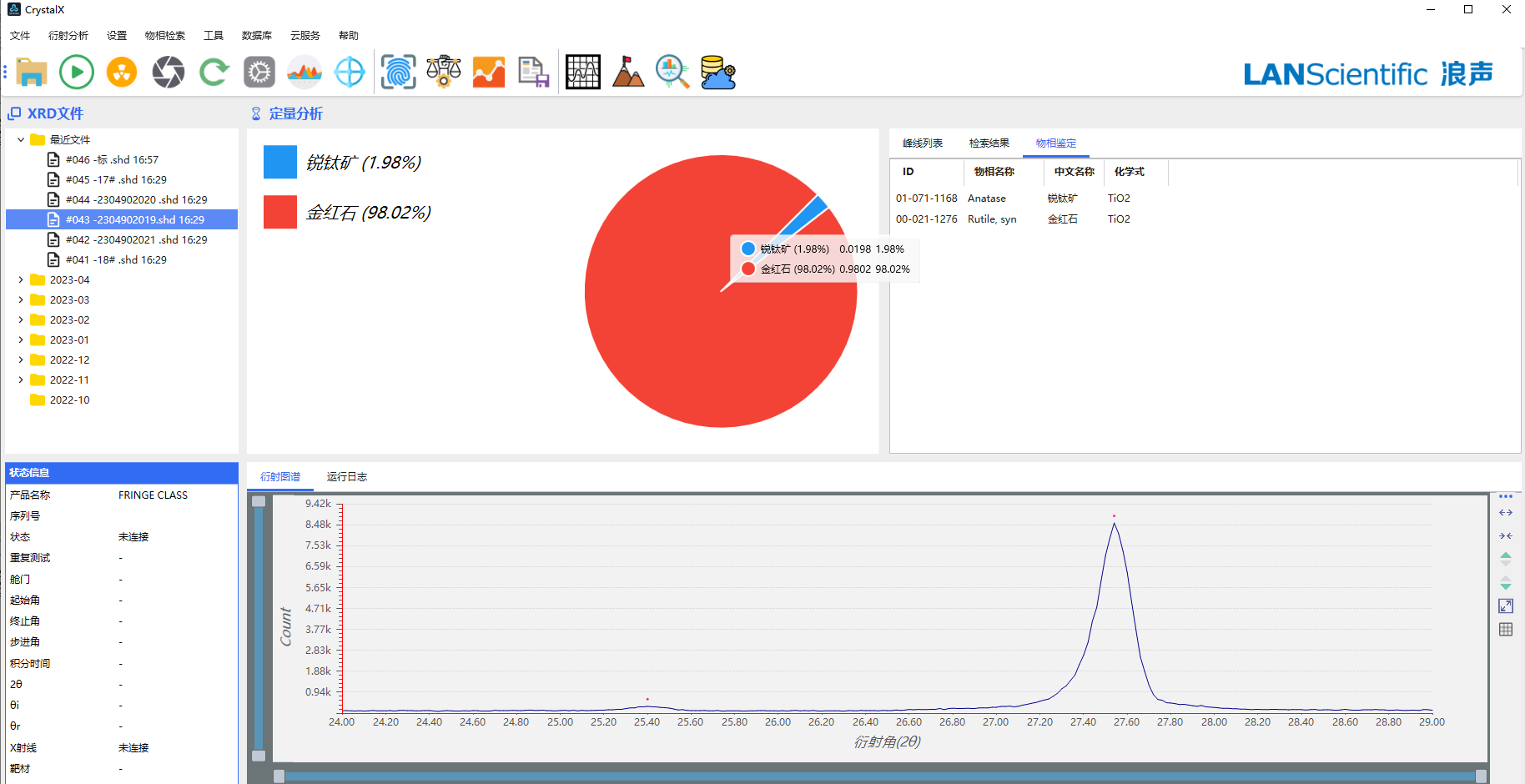Open the cloud database settings icon

[x=717, y=73]
